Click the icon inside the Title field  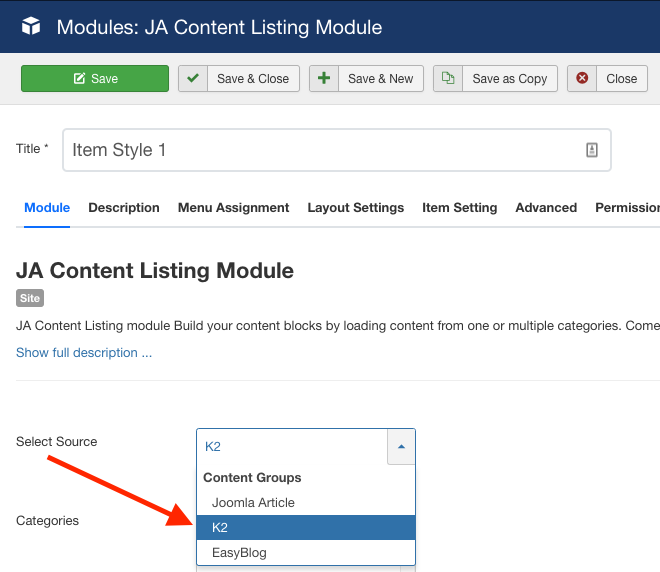(x=591, y=150)
